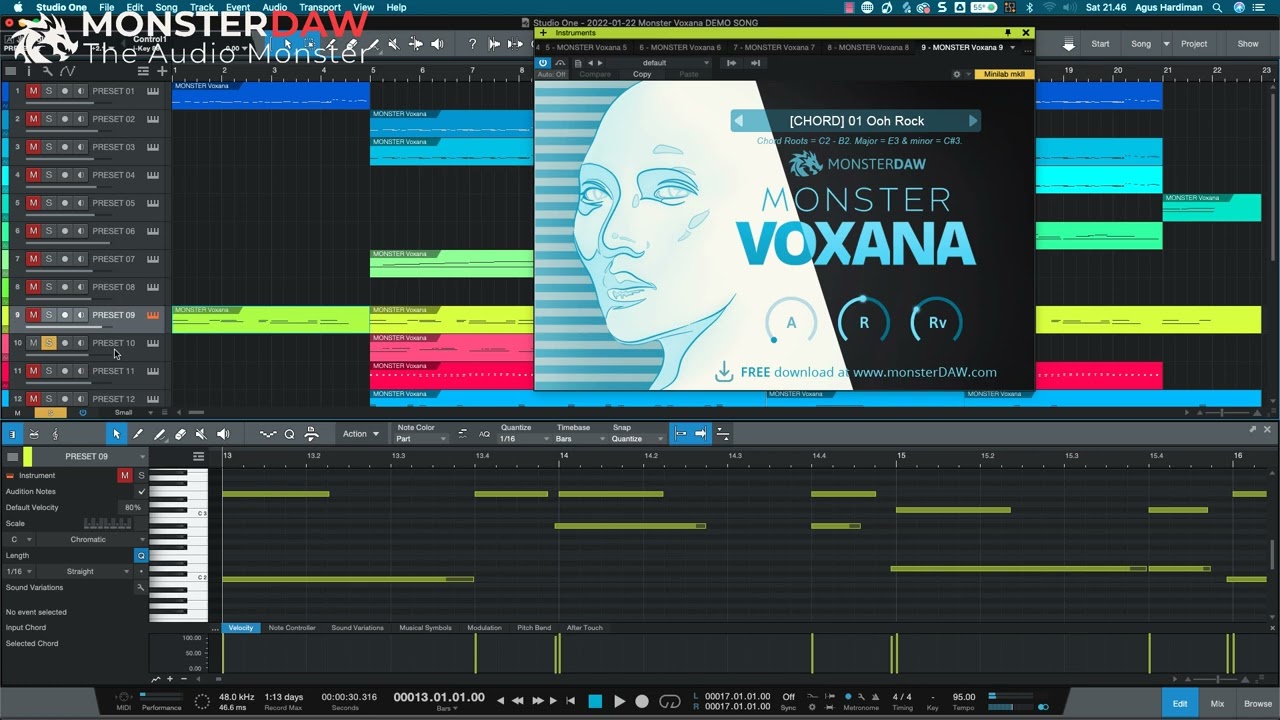Mute PRESET 09 track

[x=33, y=315]
